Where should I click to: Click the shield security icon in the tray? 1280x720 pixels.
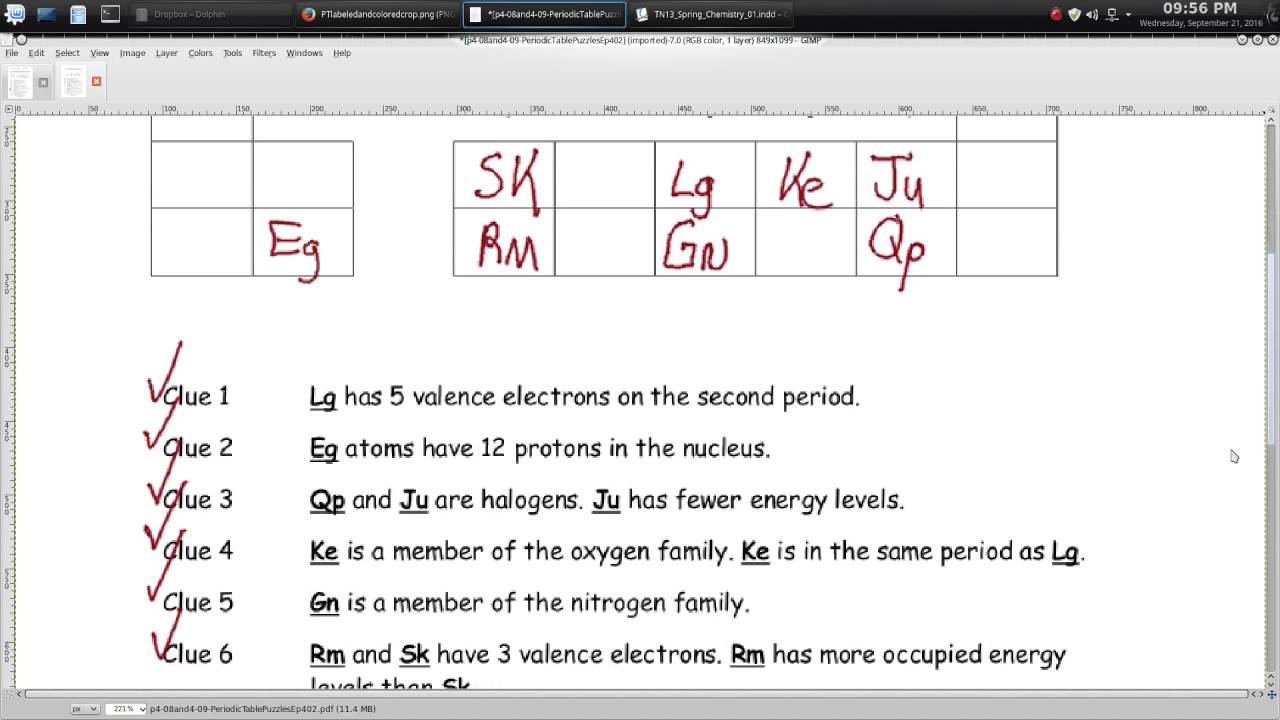(1074, 14)
